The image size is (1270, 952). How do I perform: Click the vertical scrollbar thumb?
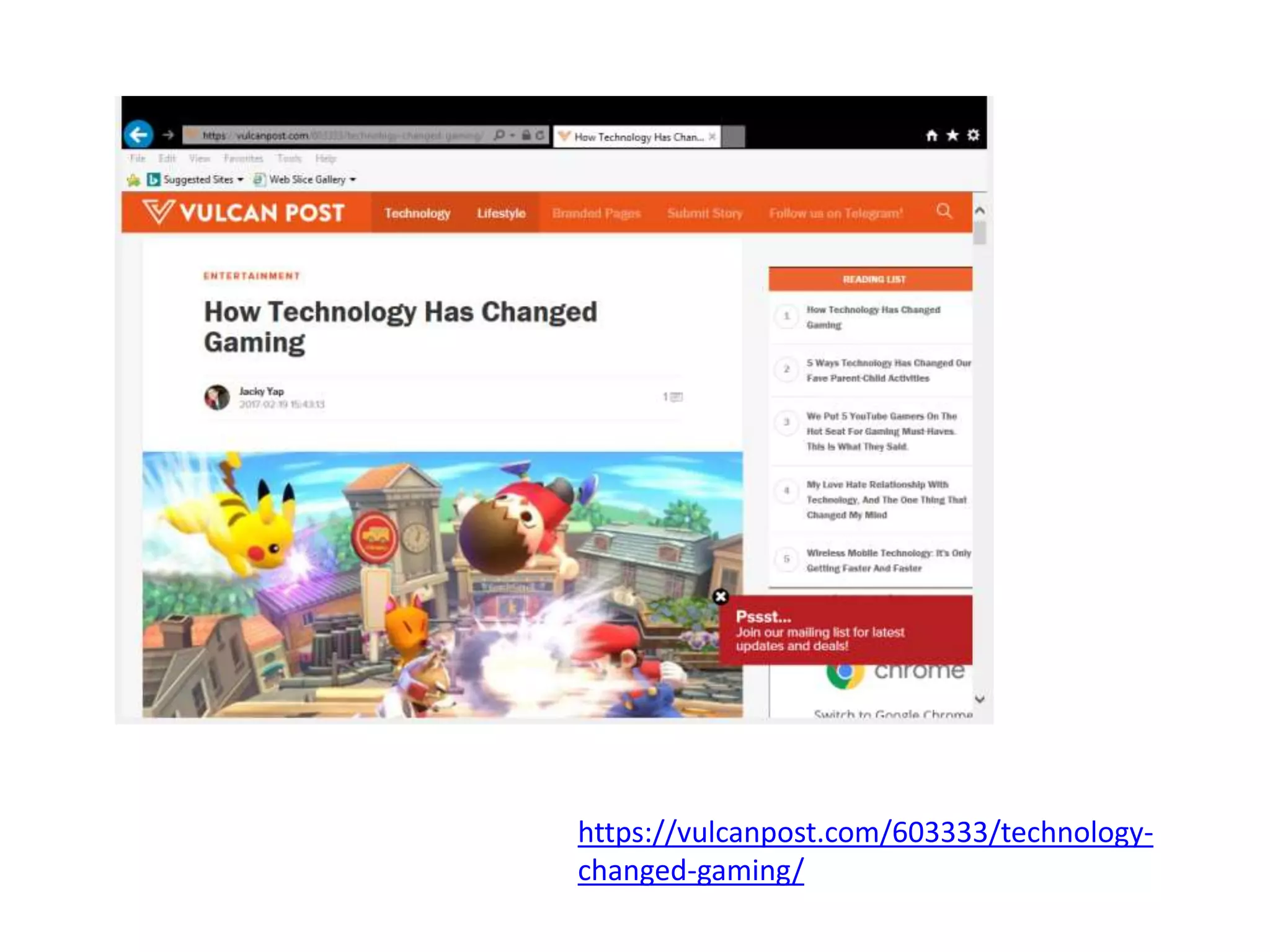(x=980, y=233)
